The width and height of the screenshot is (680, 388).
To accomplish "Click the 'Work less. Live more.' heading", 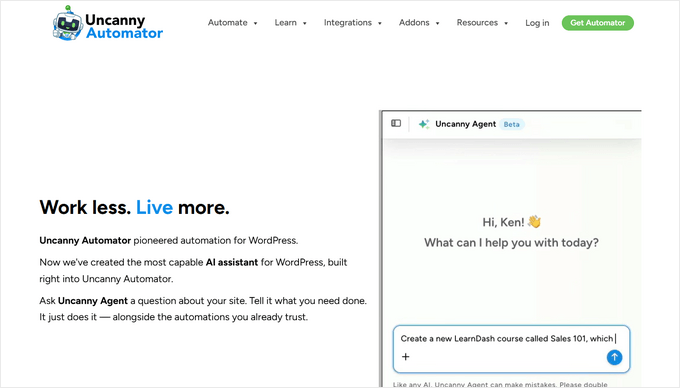I will [x=134, y=207].
